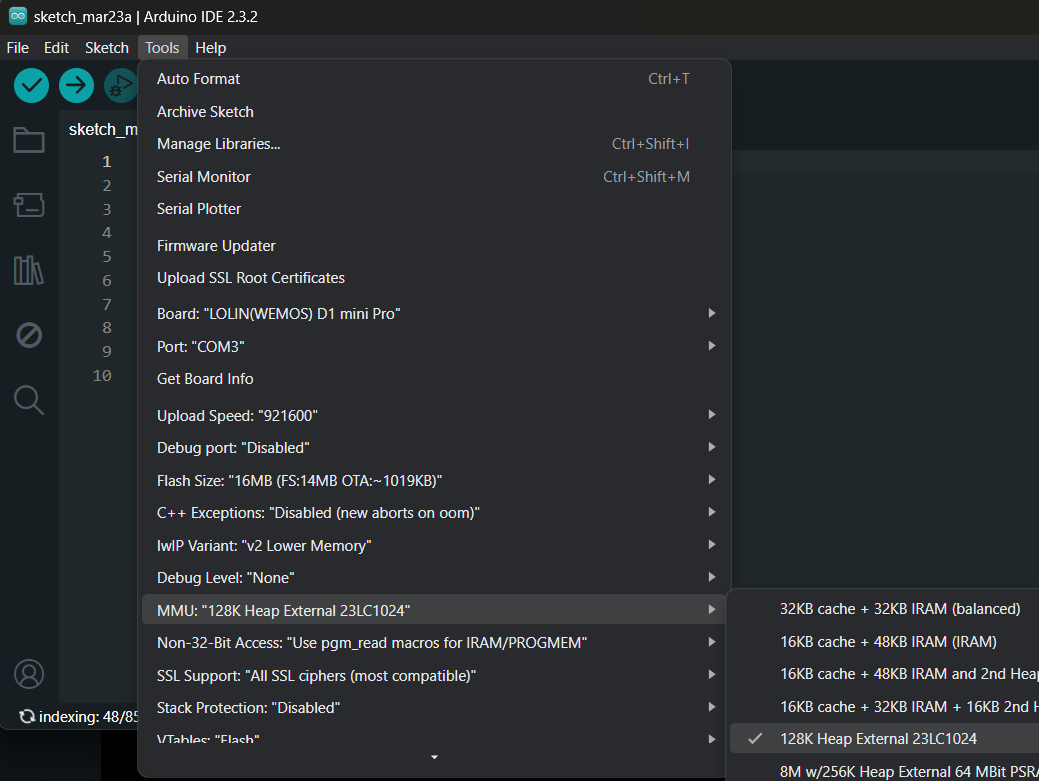The height and width of the screenshot is (781, 1039).
Task: Select Archive Sketch
Action: click(x=434, y=112)
